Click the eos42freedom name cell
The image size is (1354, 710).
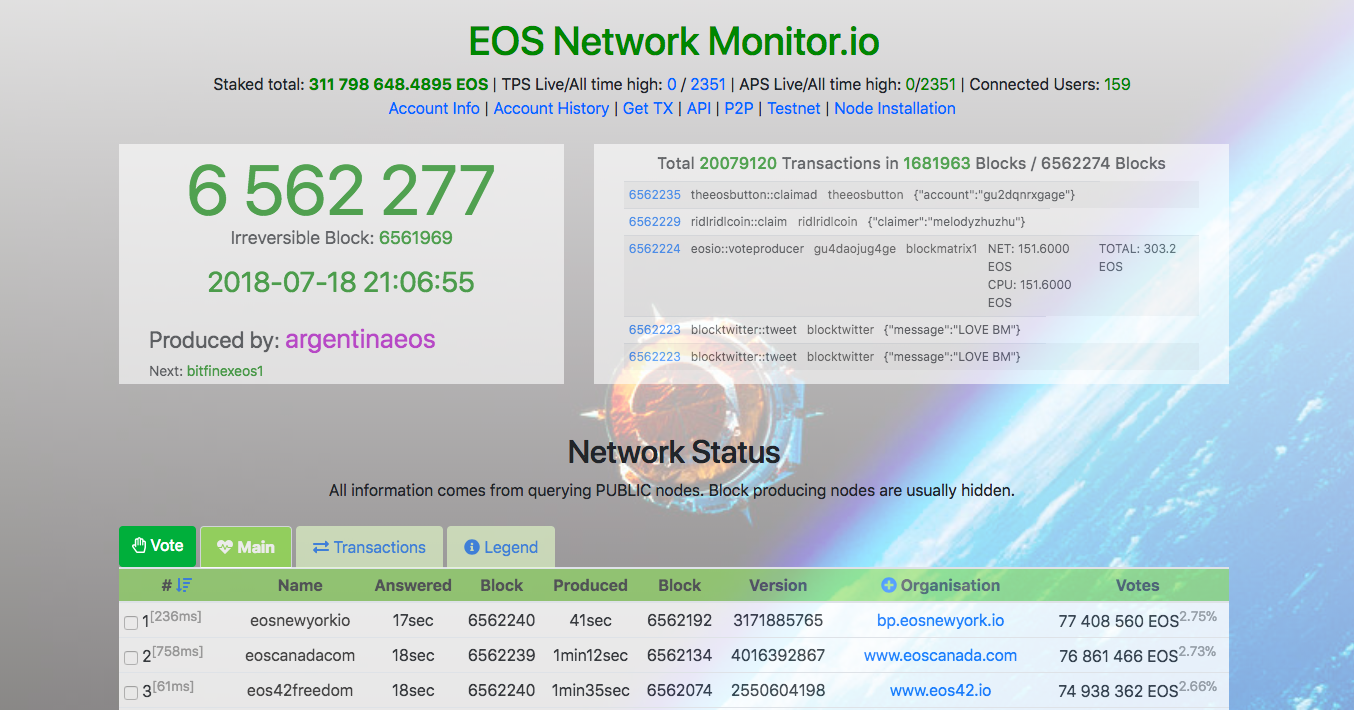pos(300,690)
